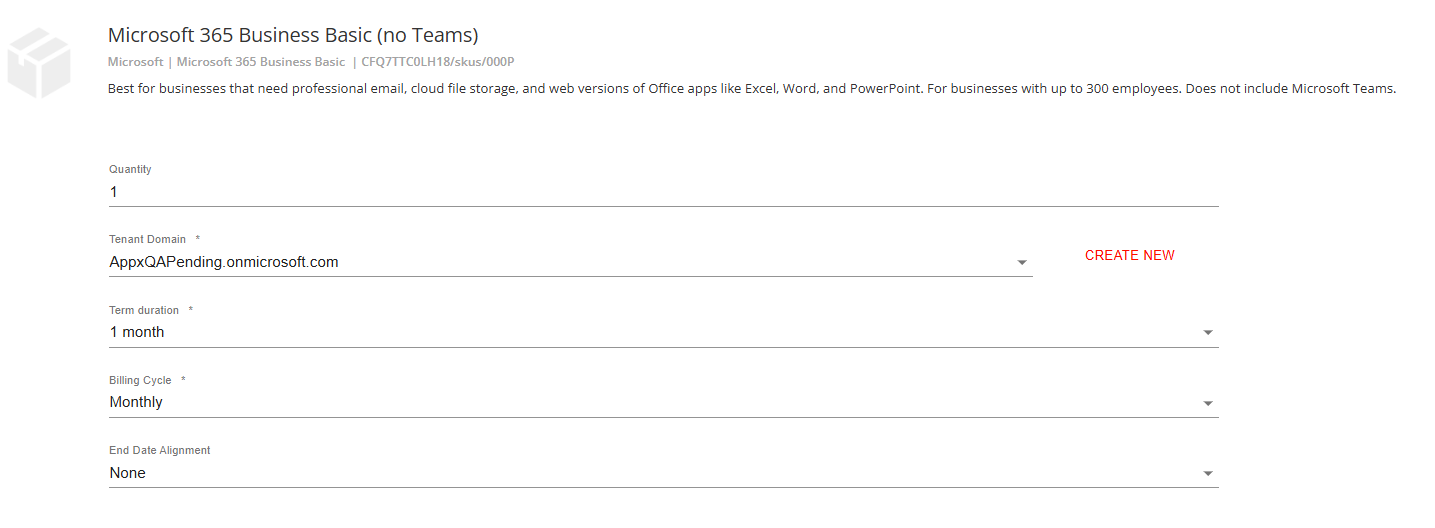Click Microsoft 365 Business Basic breadcrumb text
The width and height of the screenshot is (1435, 528).
click(261, 62)
